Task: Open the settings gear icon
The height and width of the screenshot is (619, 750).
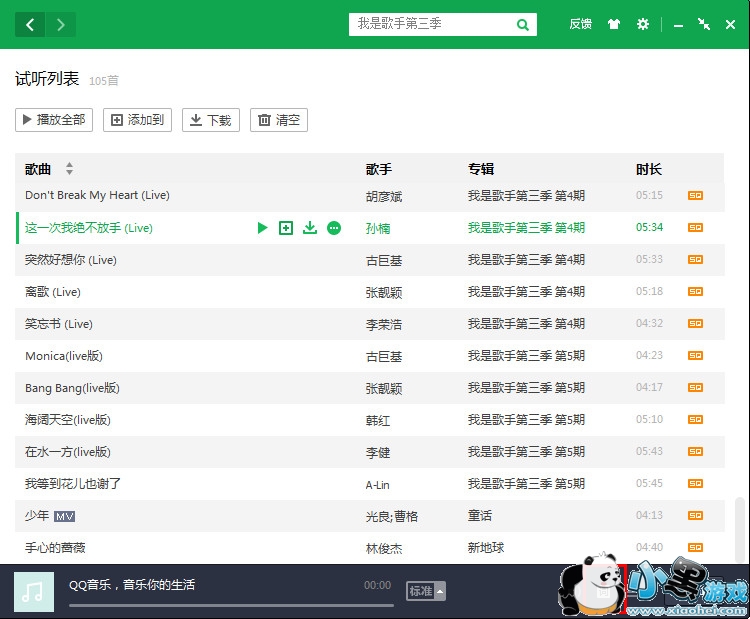Action: coord(643,25)
